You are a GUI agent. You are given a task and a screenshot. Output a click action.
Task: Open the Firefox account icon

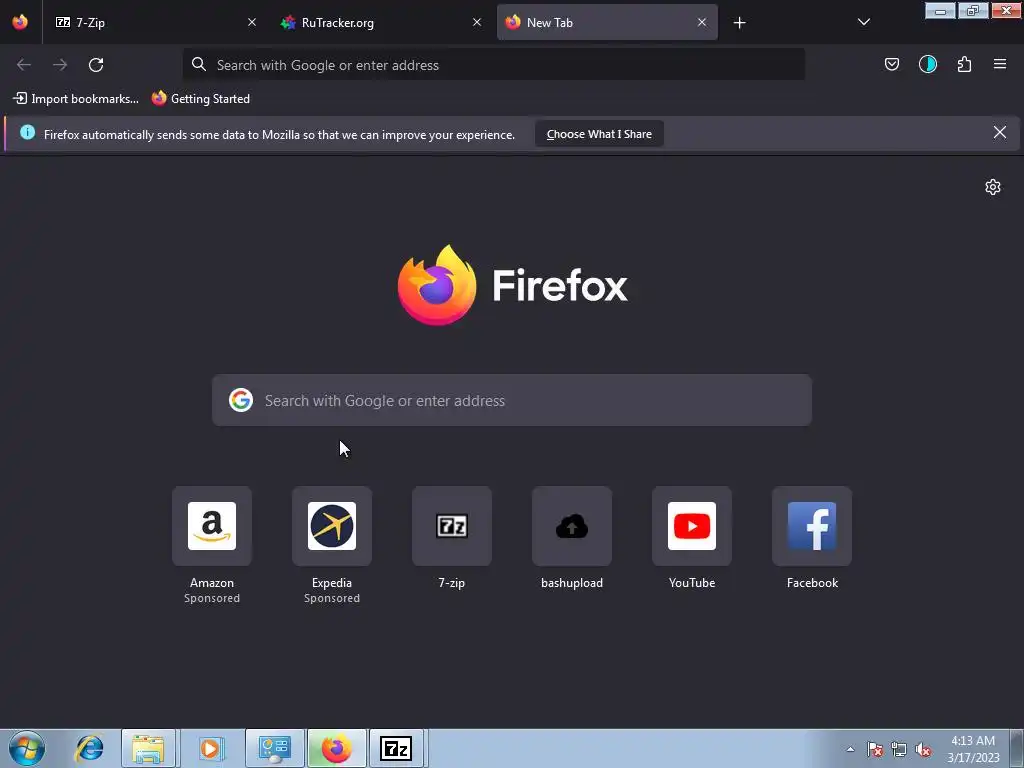(927, 64)
